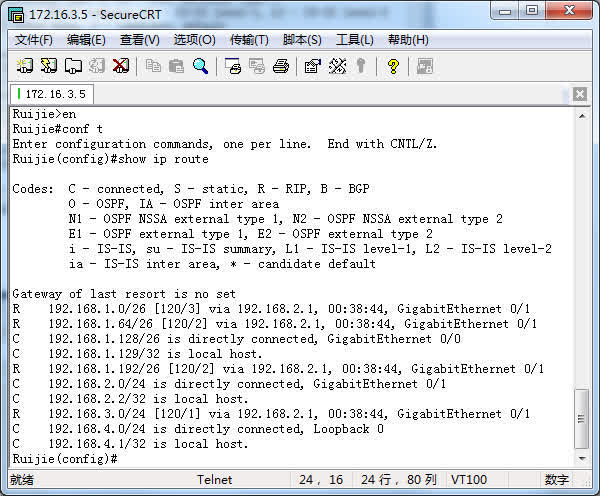Click the Connect toolbar icon
600x496 pixels.
pyautogui.click(x=25, y=66)
